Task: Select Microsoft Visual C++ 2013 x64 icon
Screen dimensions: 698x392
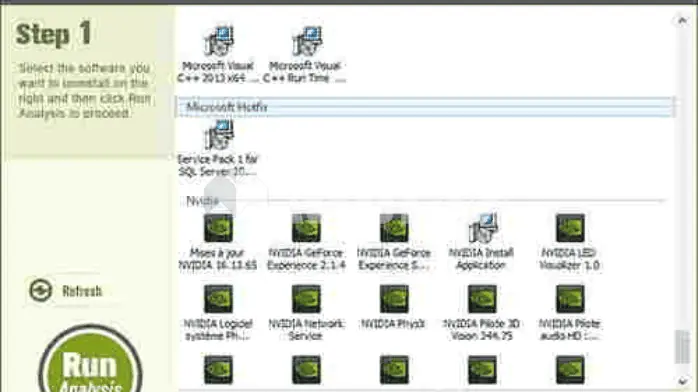Action: coord(218,41)
